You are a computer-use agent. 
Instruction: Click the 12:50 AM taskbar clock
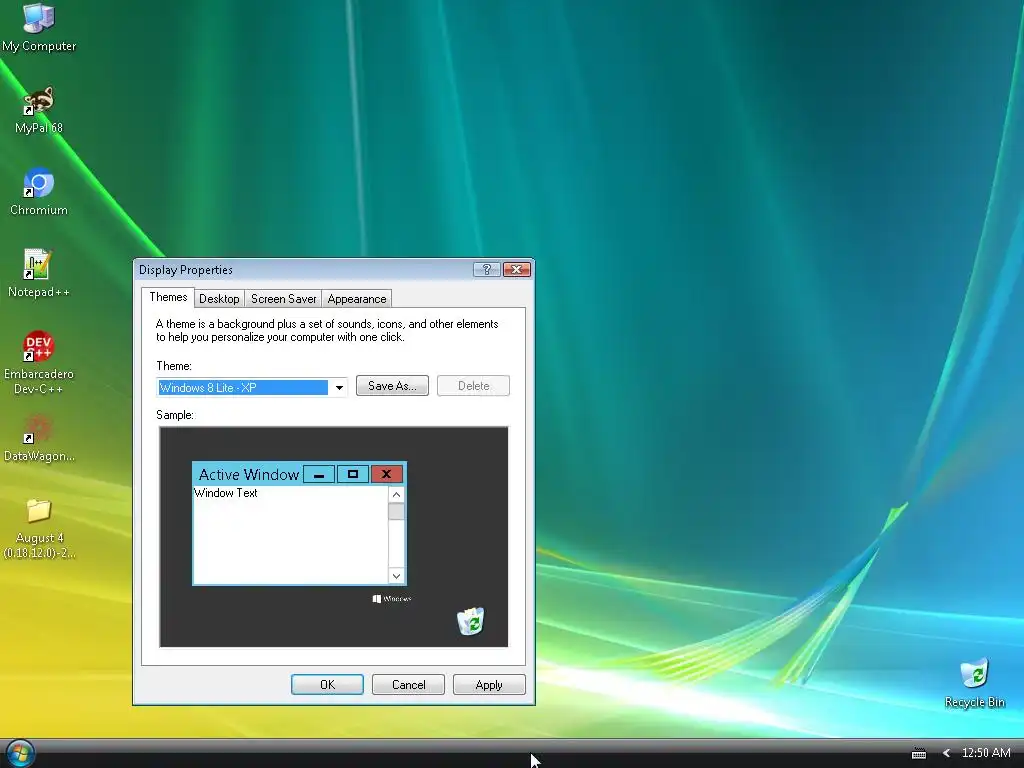click(986, 753)
